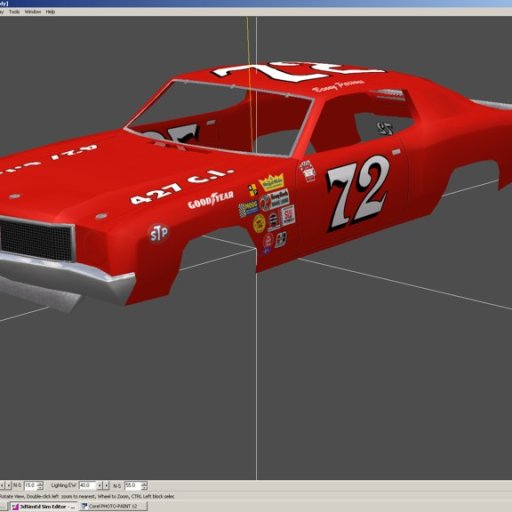Viewport: 512px width, 512px height.
Task: Open the Help menu
Action: pyautogui.click(x=50, y=12)
